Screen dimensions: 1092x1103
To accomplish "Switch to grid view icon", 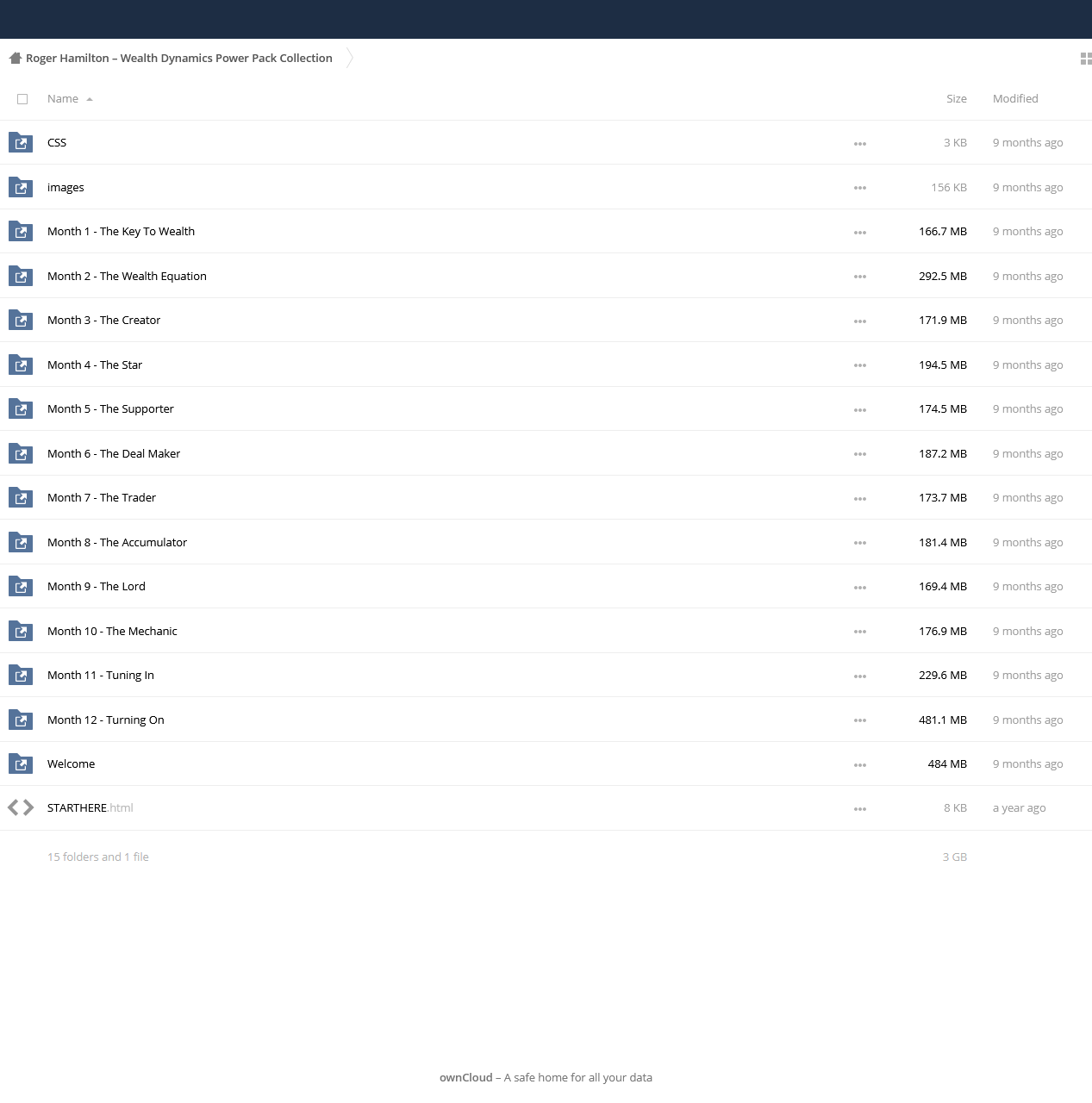I will coord(1086,59).
